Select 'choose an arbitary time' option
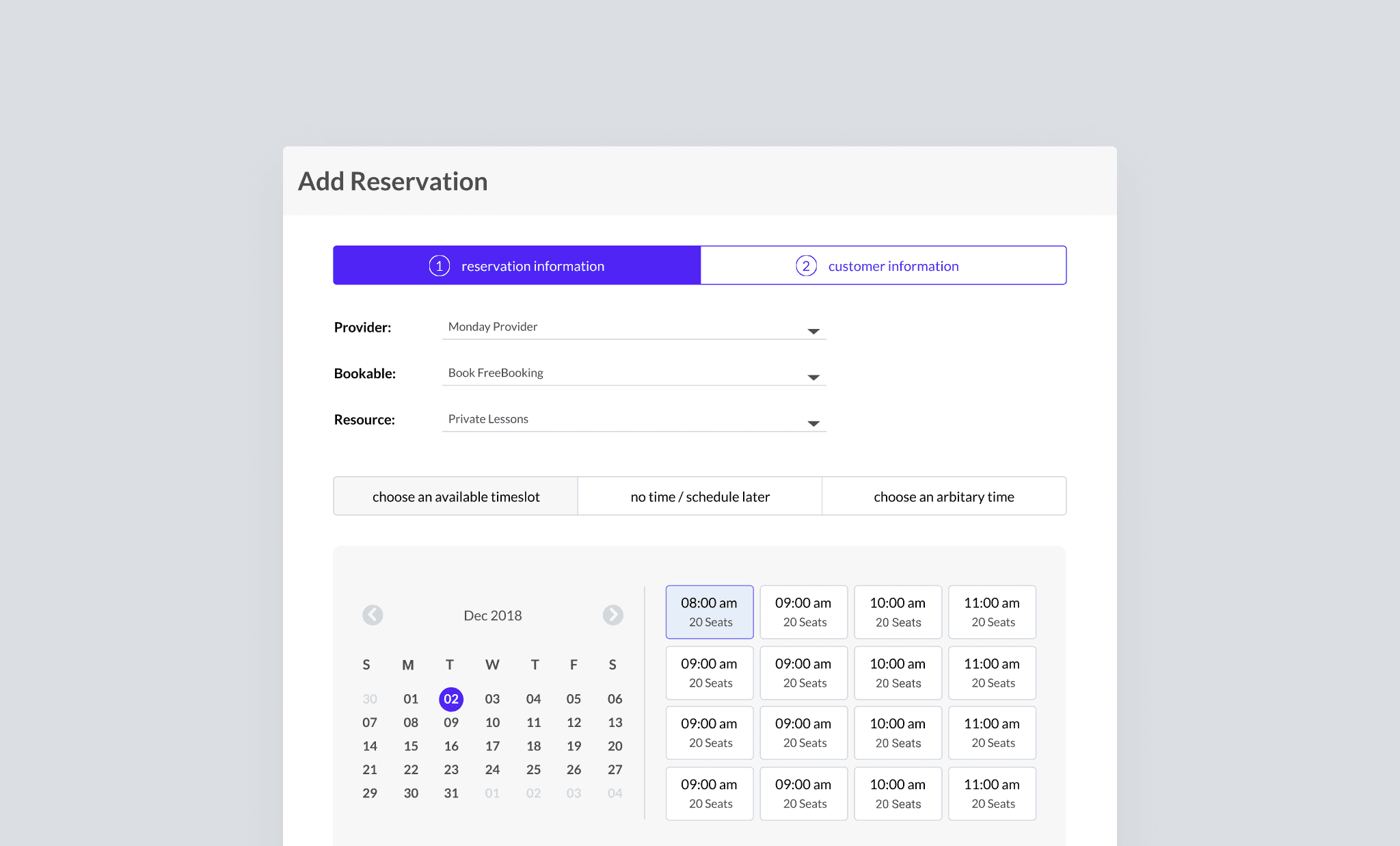This screenshot has width=1400, height=846. point(943,497)
